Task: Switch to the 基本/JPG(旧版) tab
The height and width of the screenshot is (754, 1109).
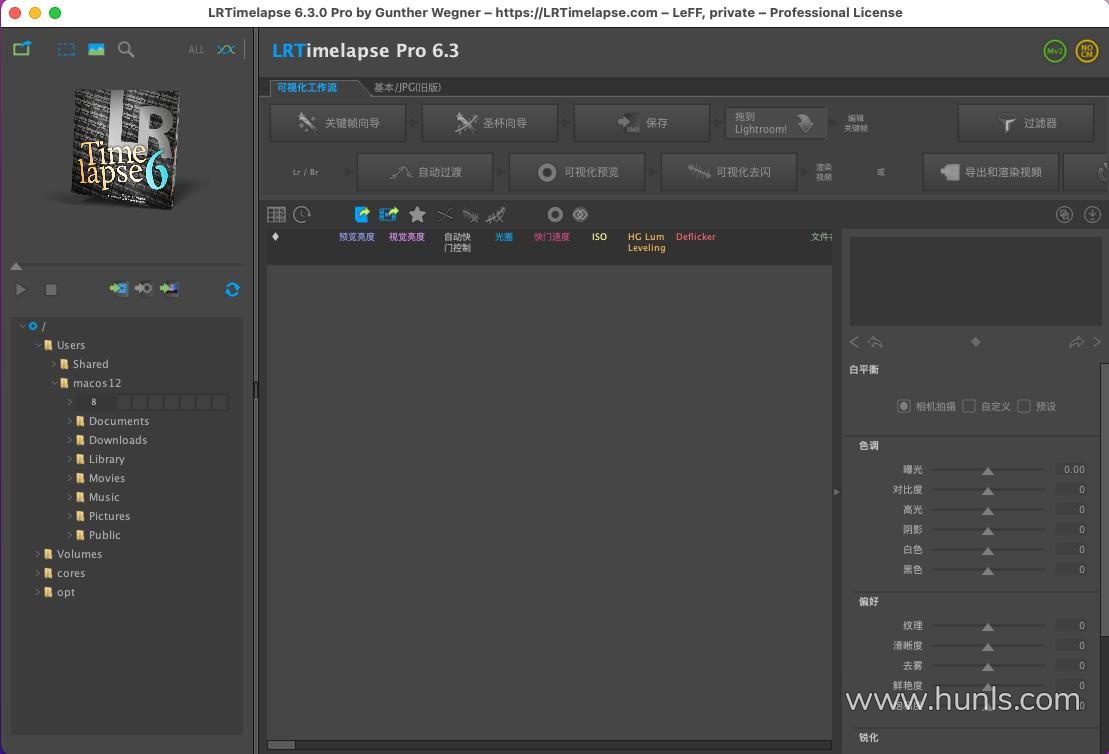Action: pos(407,88)
